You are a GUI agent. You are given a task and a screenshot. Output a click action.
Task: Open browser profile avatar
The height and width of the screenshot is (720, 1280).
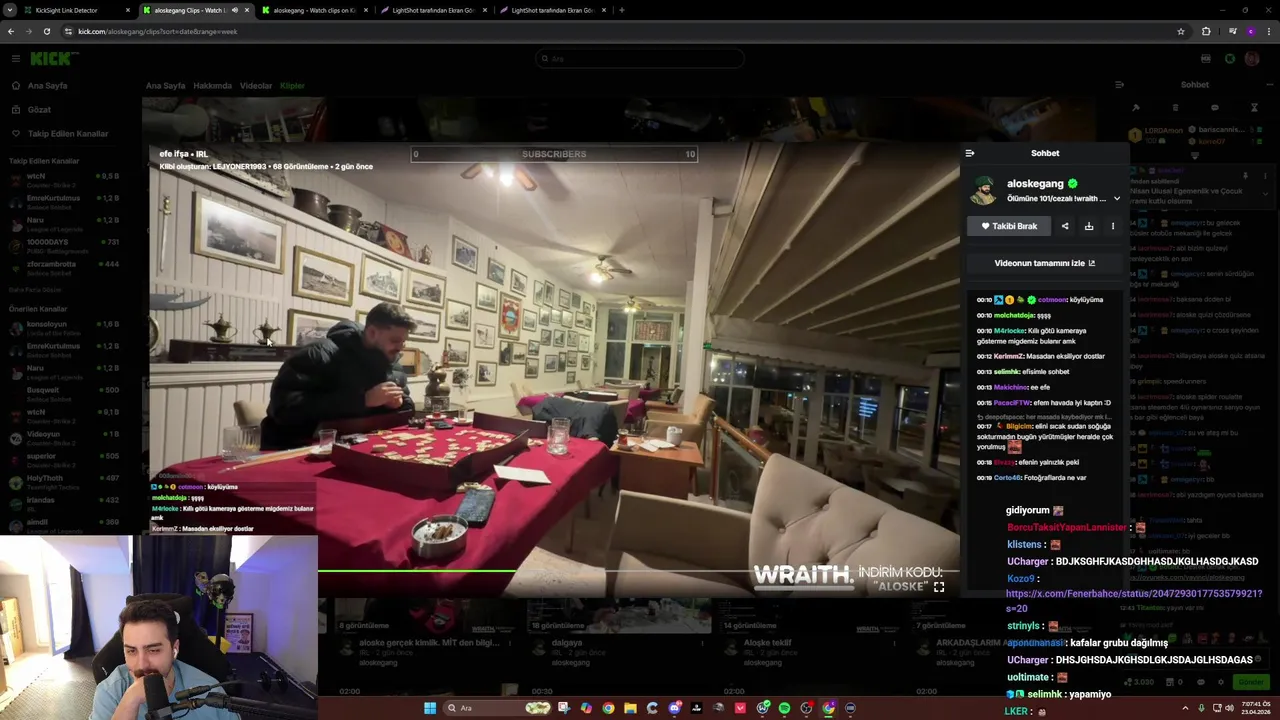tap(1250, 31)
